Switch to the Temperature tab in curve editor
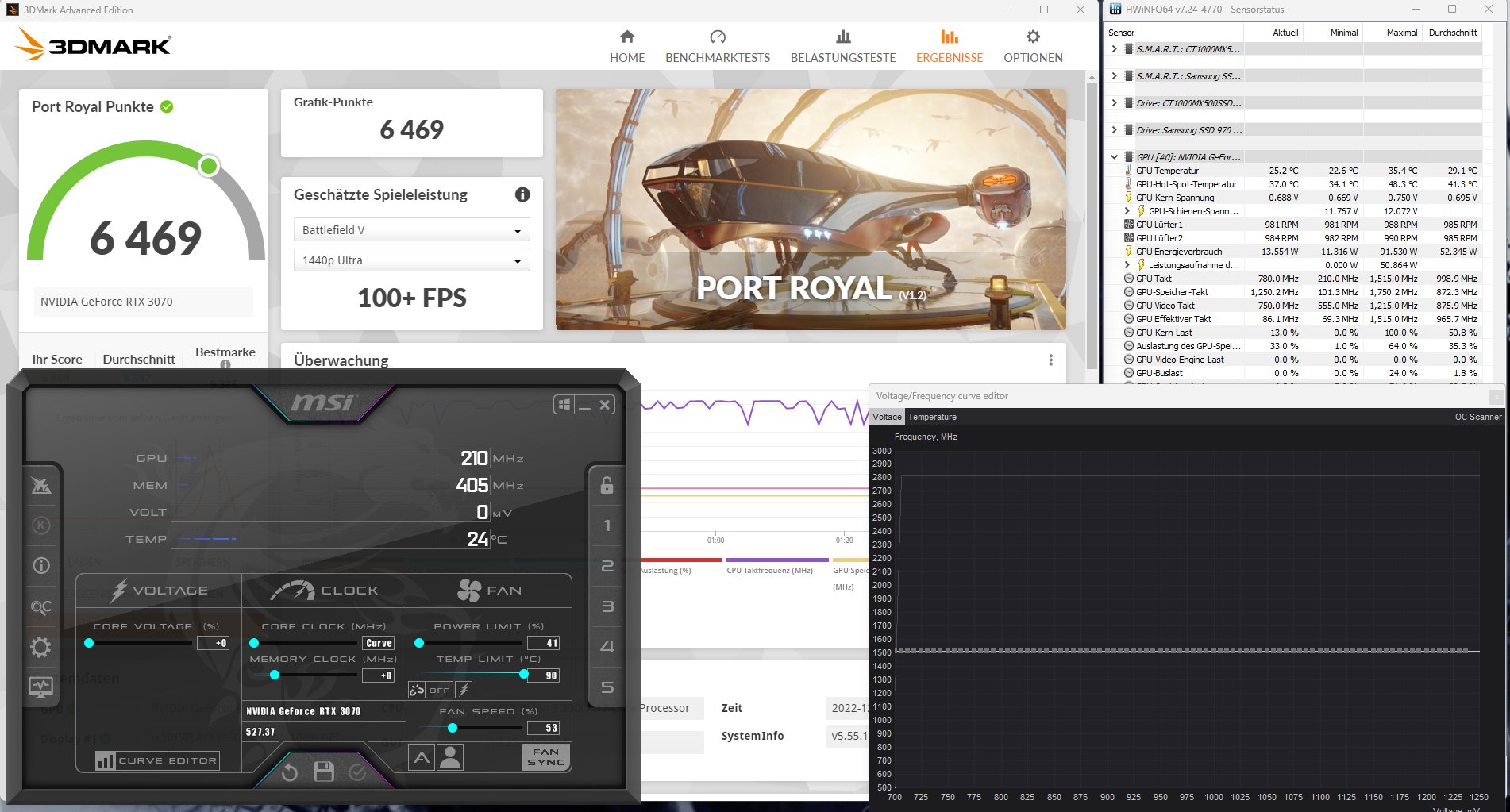 [x=932, y=417]
